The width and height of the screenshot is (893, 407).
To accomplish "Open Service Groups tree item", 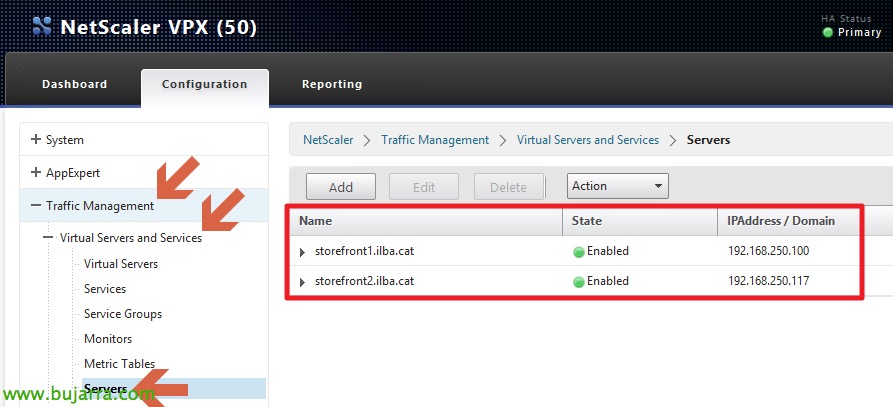I will 123,314.
